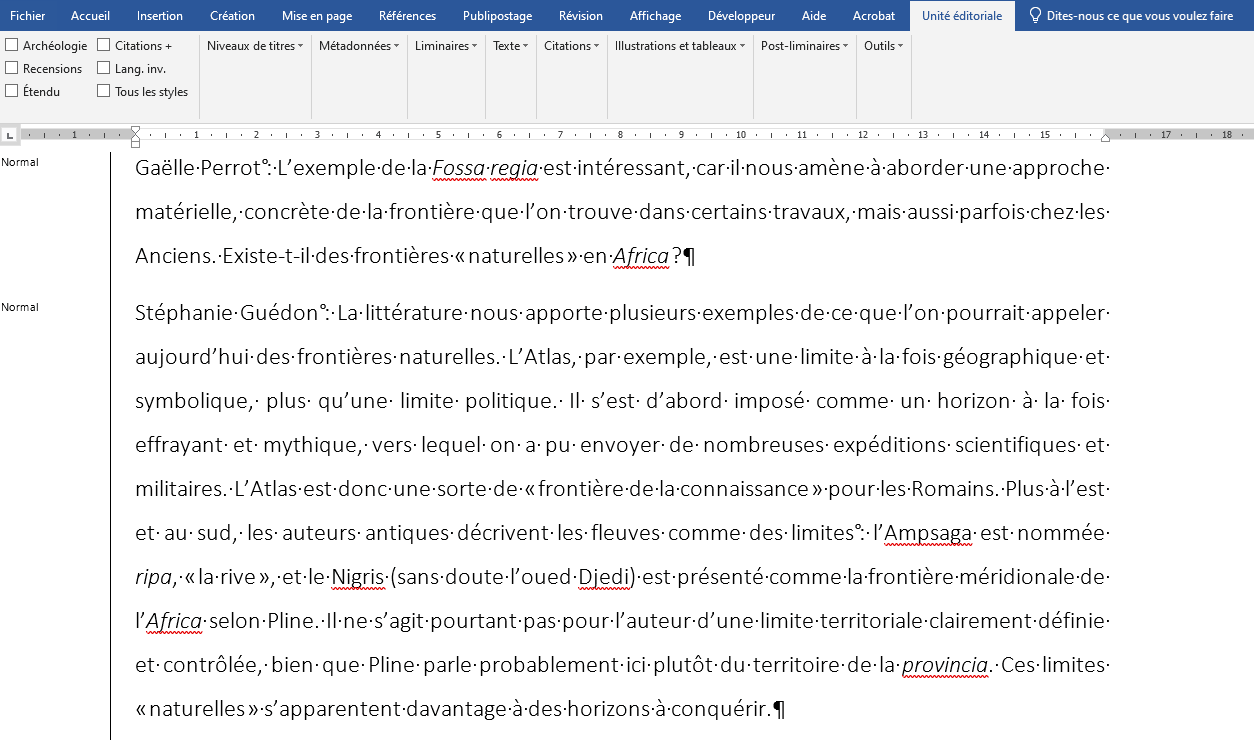Click the word 'Anciens' in the first paragraph
Image resolution: width=1254 pixels, height=740 pixels.
pos(173,256)
